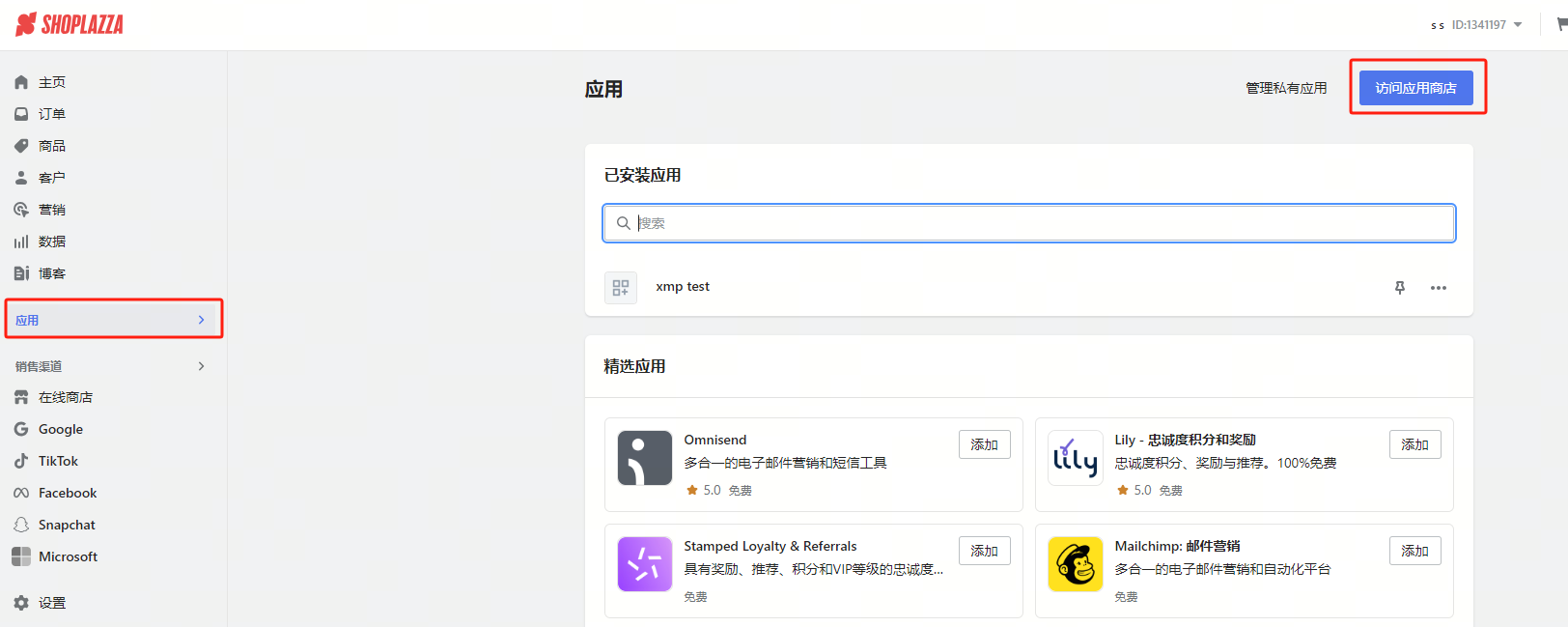Open the 博客 blog icon

point(21,273)
